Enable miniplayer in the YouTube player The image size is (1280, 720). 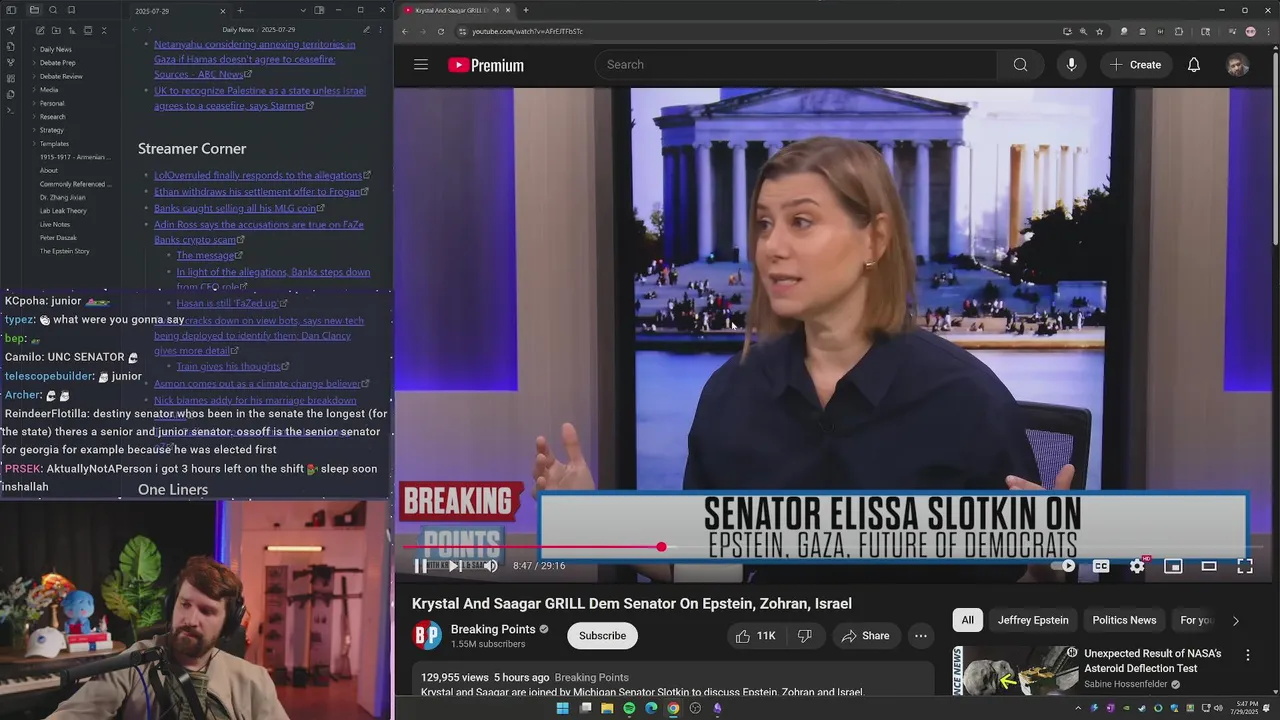pyautogui.click(x=1173, y=566)
